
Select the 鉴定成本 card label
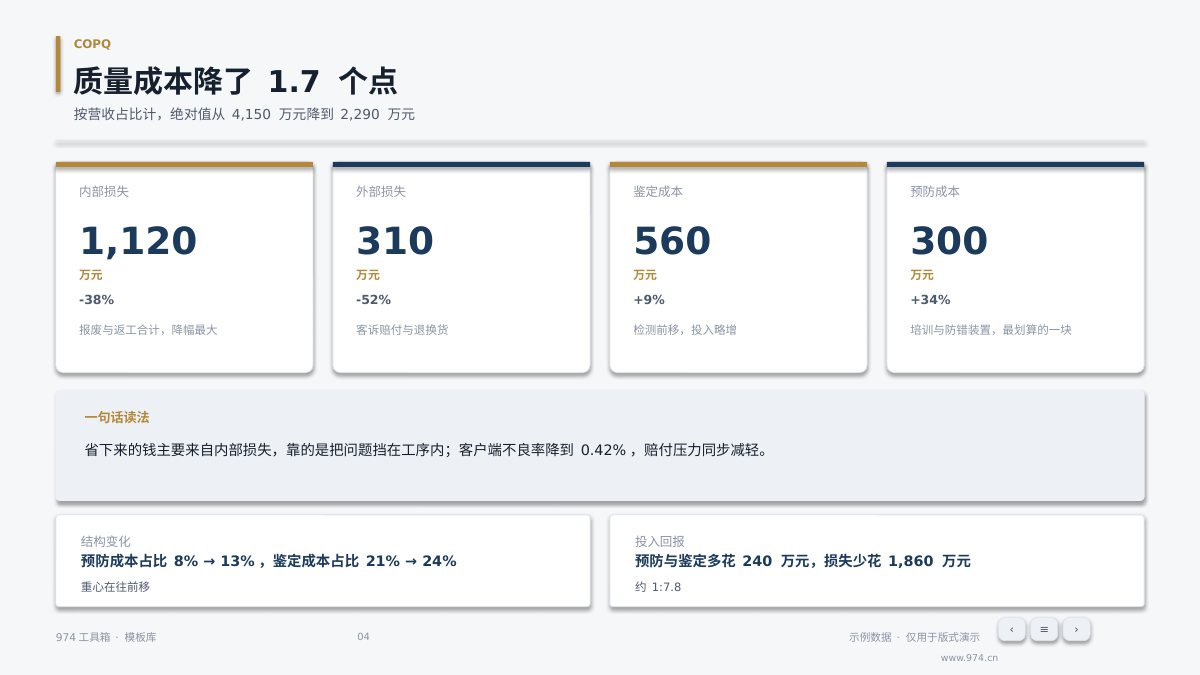click(658, 191)
